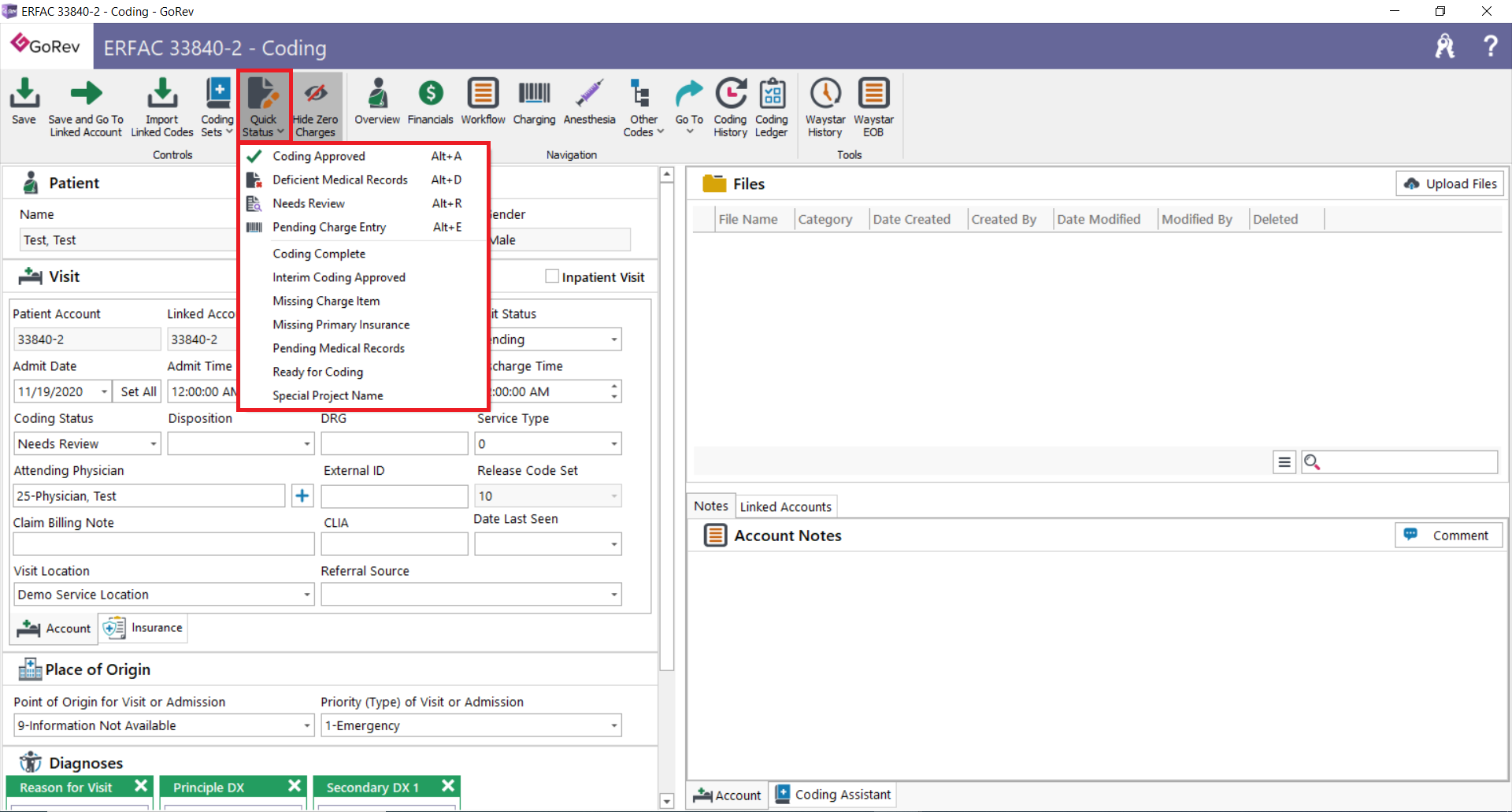Image resolution: width=1512 pixels, height=812 pixels.
Task: Expand the Other Codes dropdown
Action: [x=643, y=108]
